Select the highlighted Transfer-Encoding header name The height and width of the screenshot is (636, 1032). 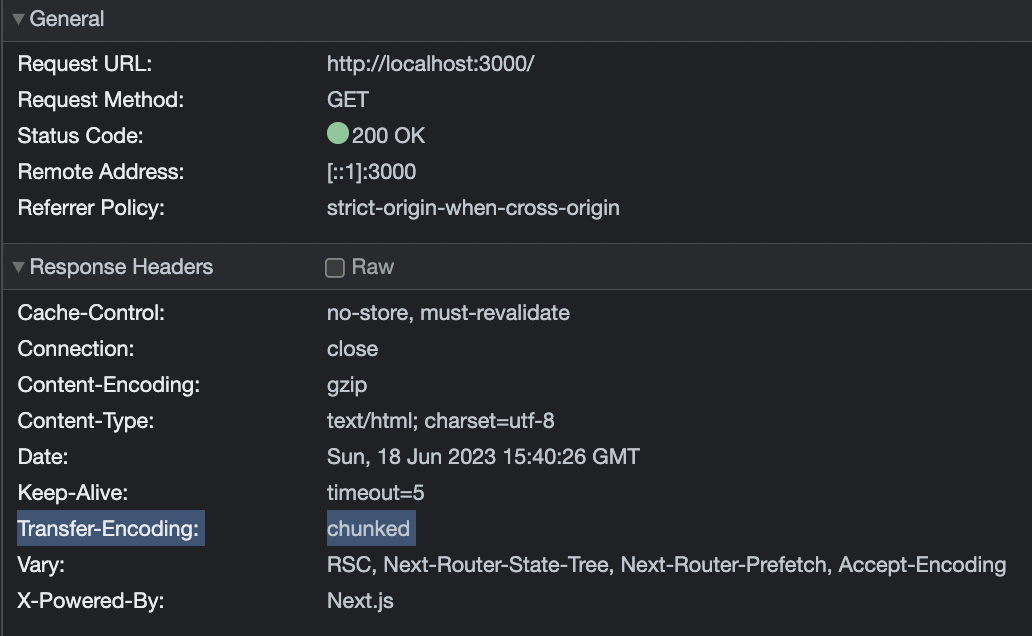(109, 528)
